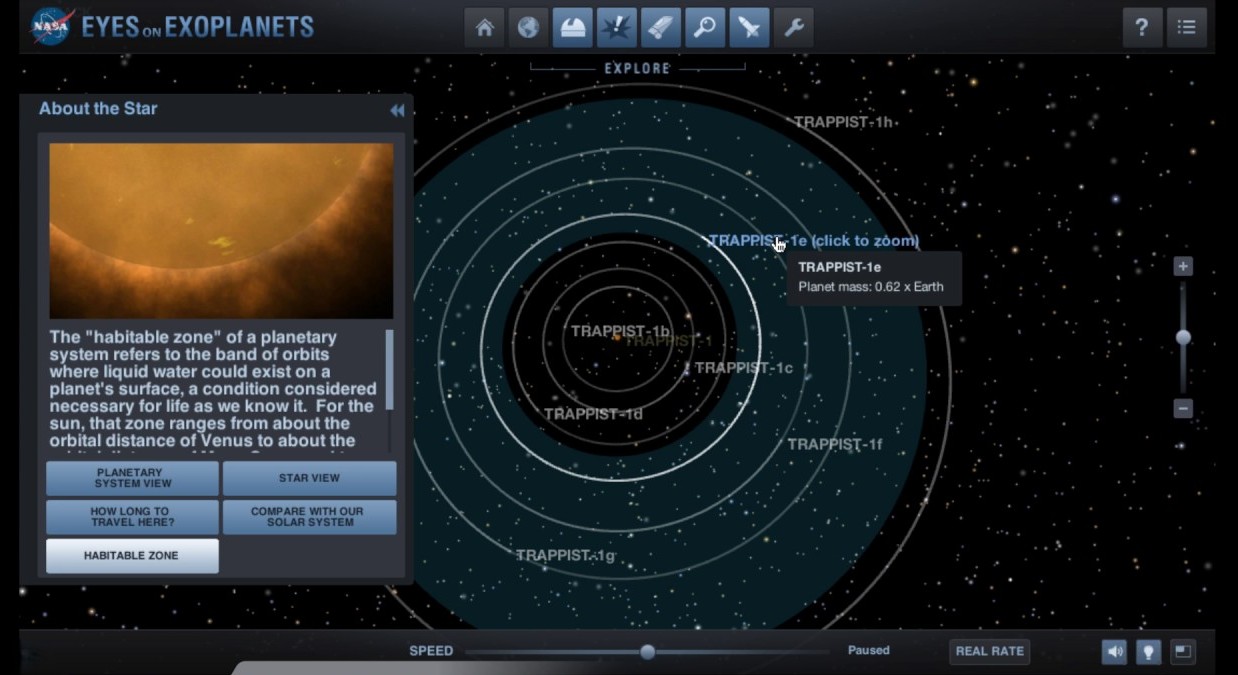The height and width of the screenshot is (675, 1238).
Task: Toggle the lightbulb lighting icon
Action: pyautogui.click(x=1149, y=652)
